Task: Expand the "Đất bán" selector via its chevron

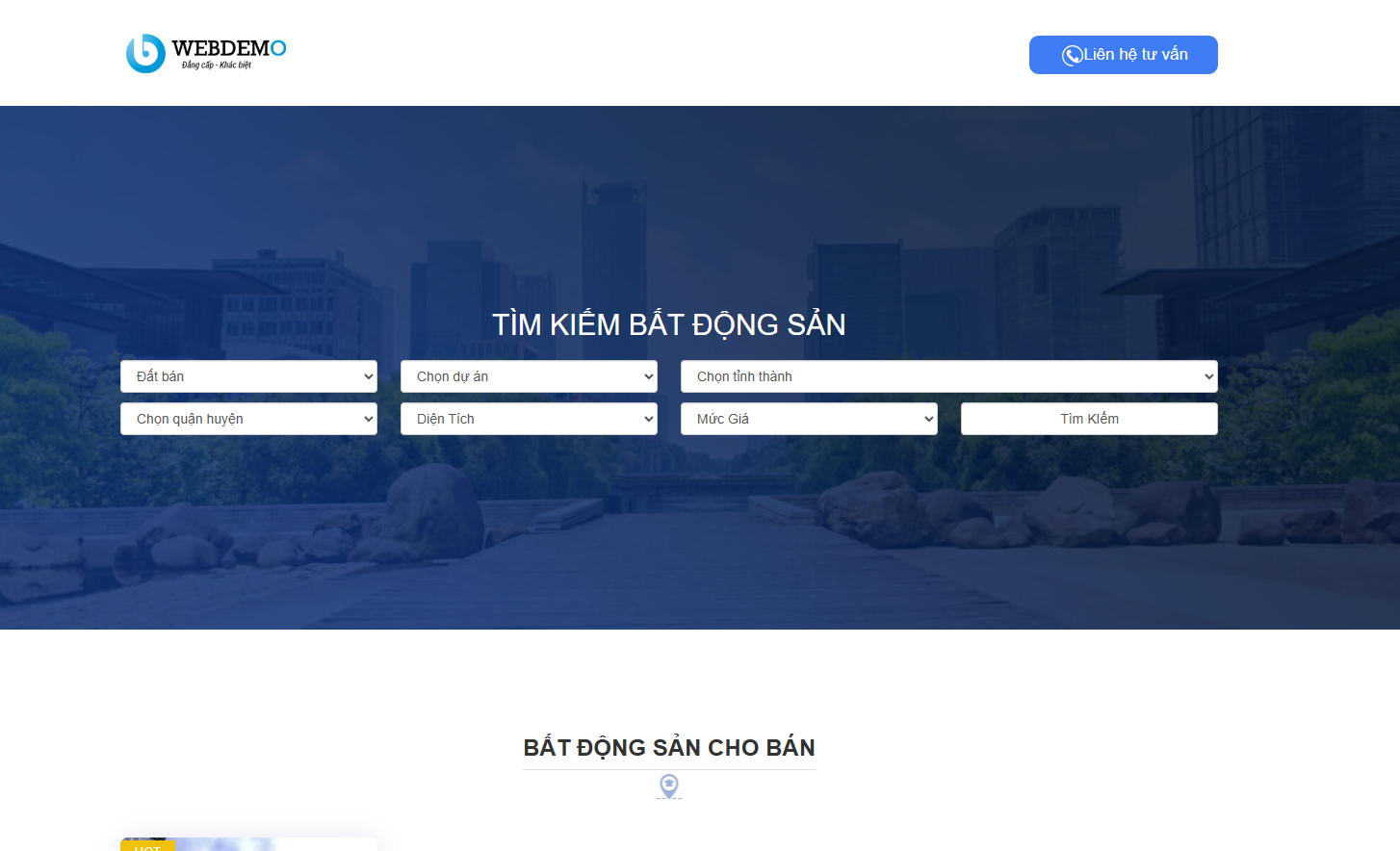Action: coord(368,375)
